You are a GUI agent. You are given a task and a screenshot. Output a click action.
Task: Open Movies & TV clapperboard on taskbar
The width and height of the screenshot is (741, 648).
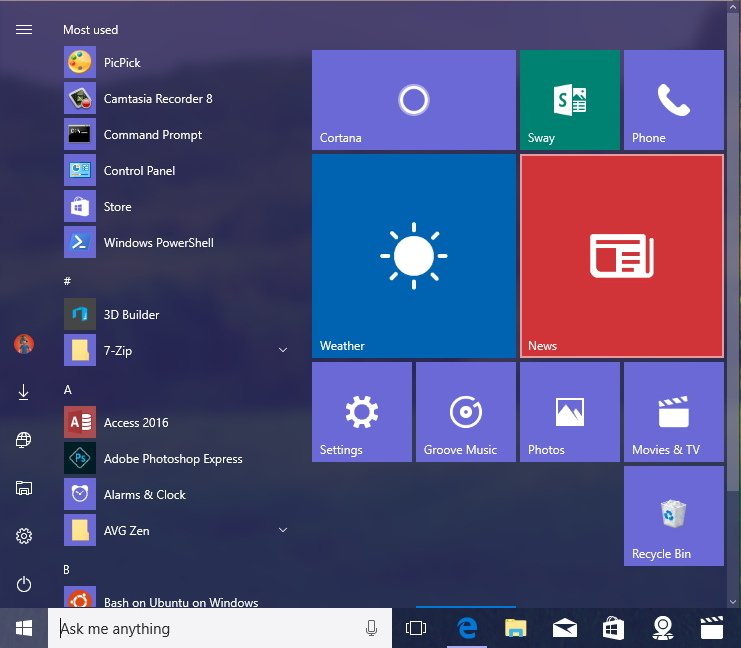[712, 628]
